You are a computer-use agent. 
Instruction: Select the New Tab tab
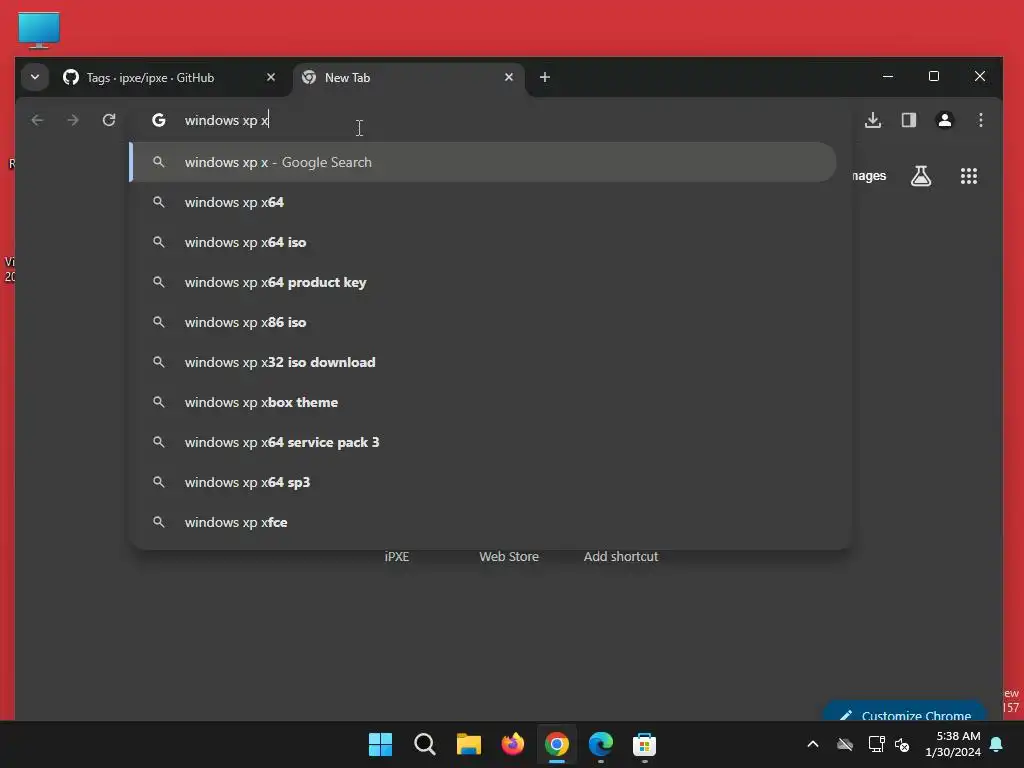pyautogui.click(x=408, y=77)
